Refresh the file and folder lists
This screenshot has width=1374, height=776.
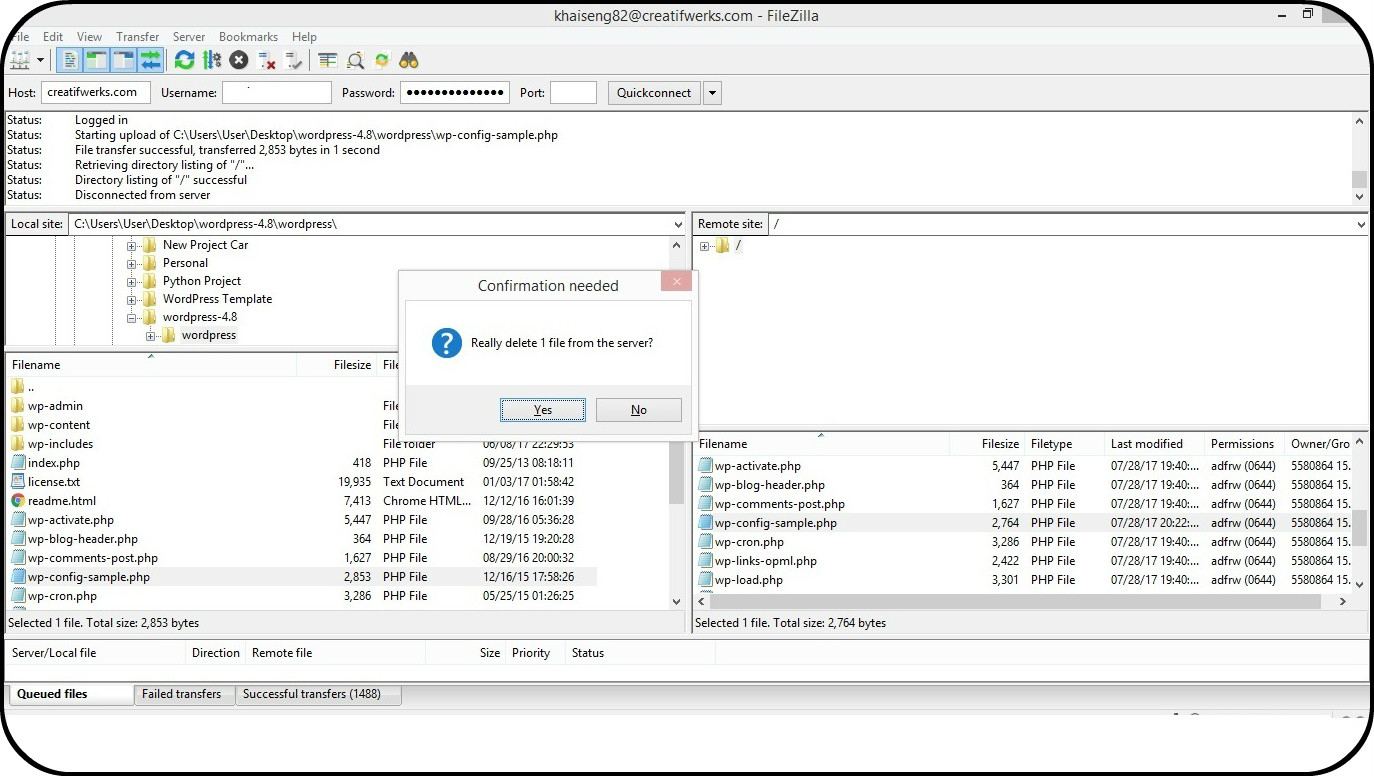pos(184,60)
